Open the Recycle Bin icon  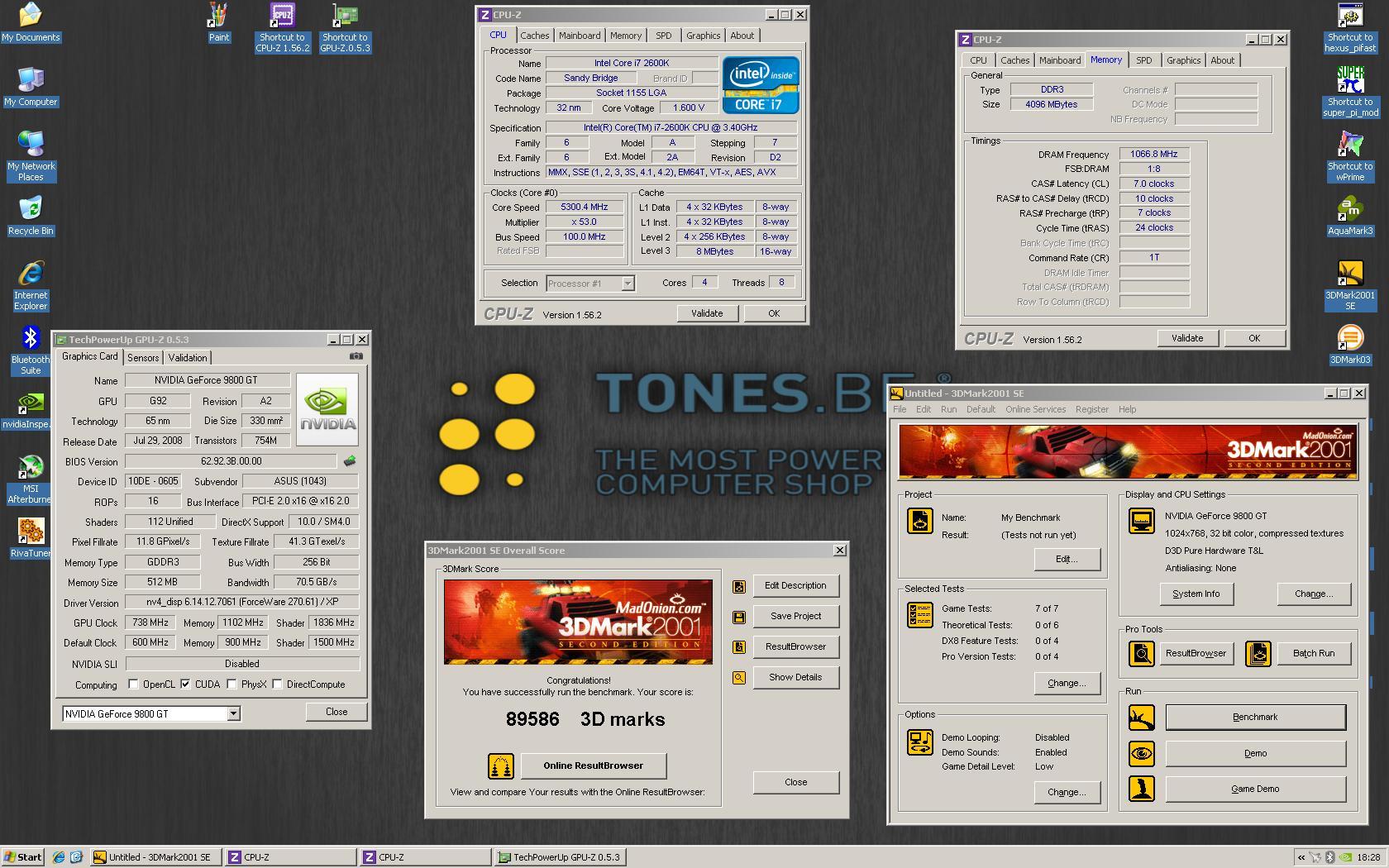[31, 216]
